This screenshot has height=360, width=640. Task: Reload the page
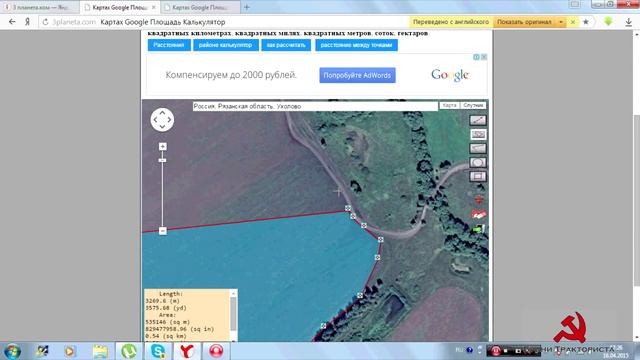coord(45,22)
